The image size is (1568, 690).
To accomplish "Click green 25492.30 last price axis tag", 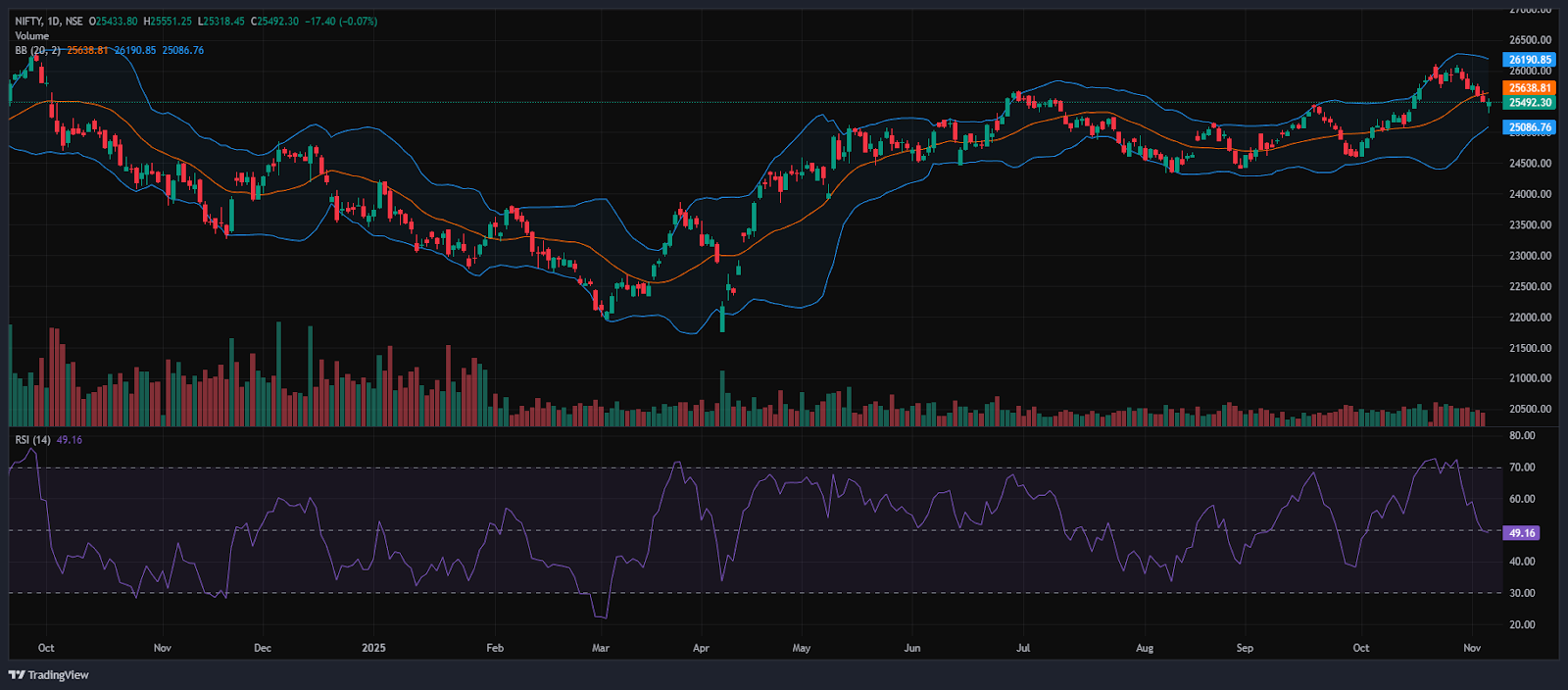I will tap(1529, 103).
